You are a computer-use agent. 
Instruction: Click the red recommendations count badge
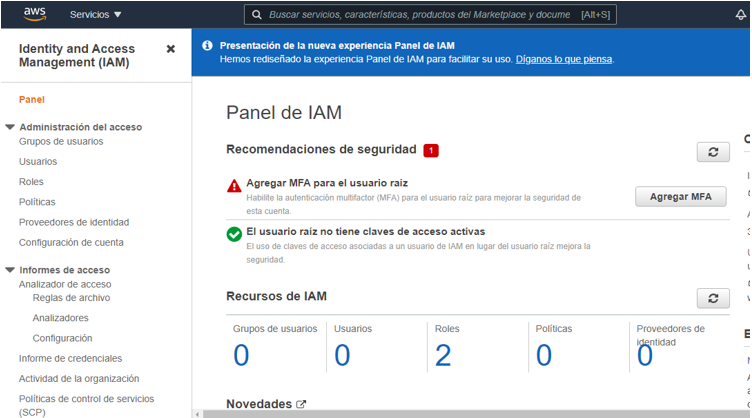pyautogui.click(x=431, y=151)
